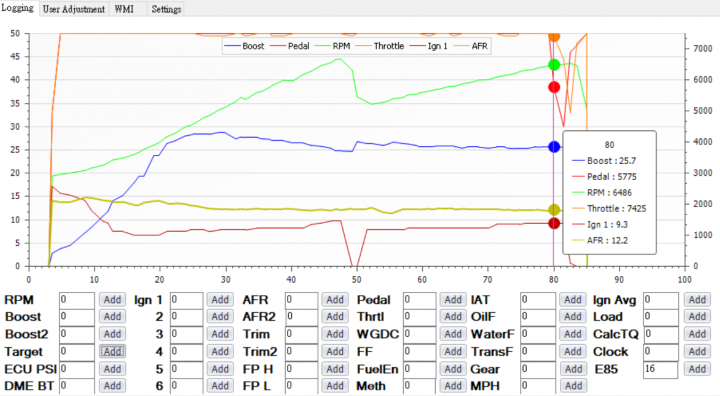Add the DME BT parameter
This screenshot has height=396, width=720.
point(112,386)
